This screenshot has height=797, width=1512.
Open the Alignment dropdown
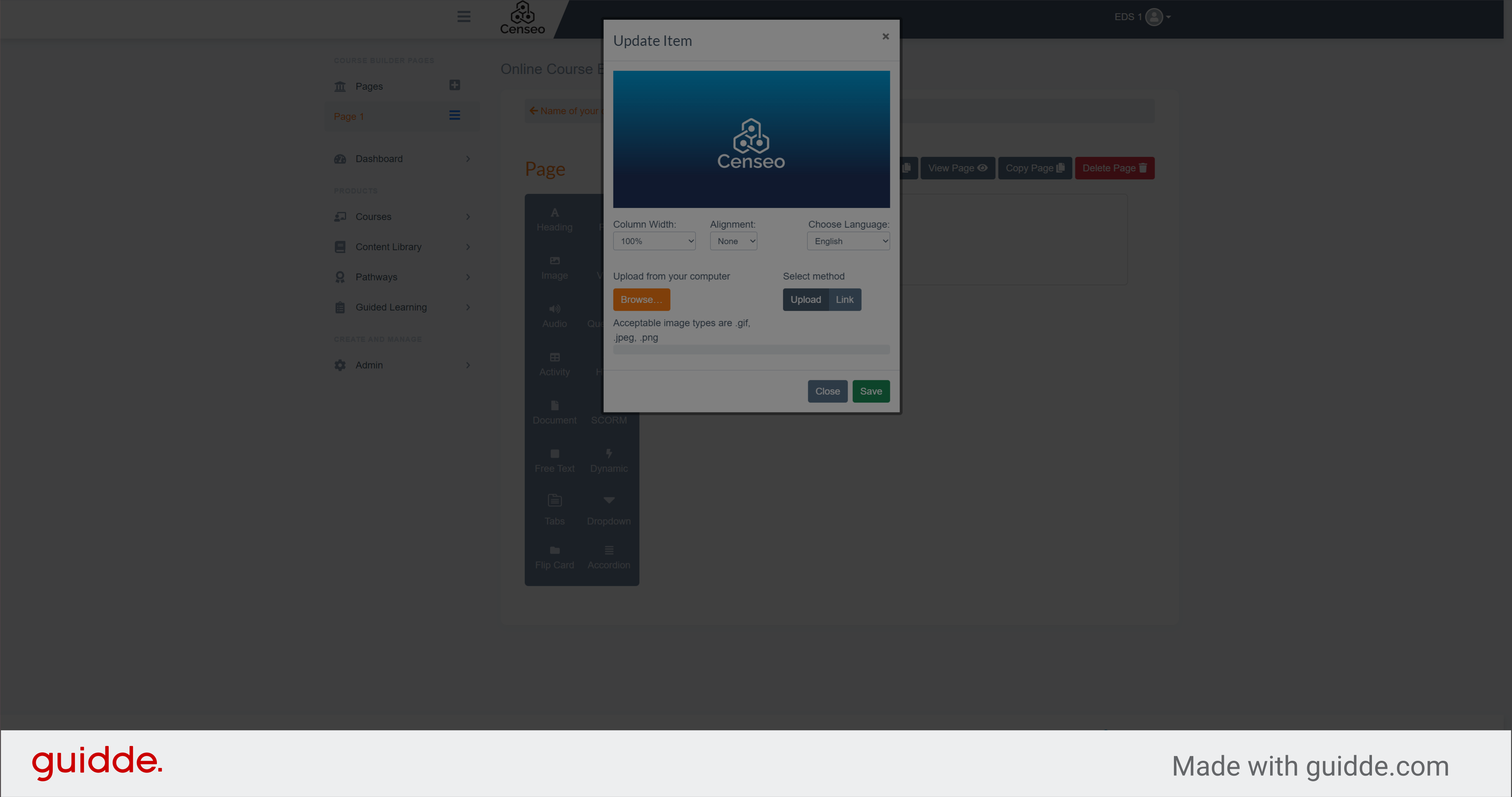734,241
